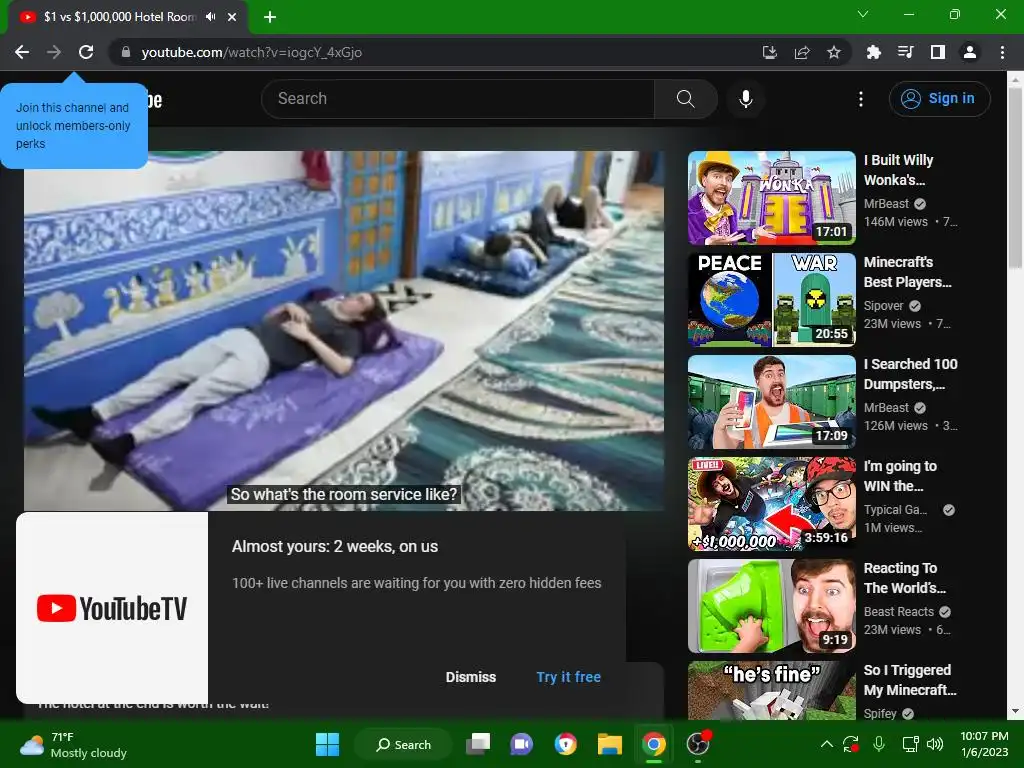
Task: Open taskbar Search box
Action: [403, 744]
